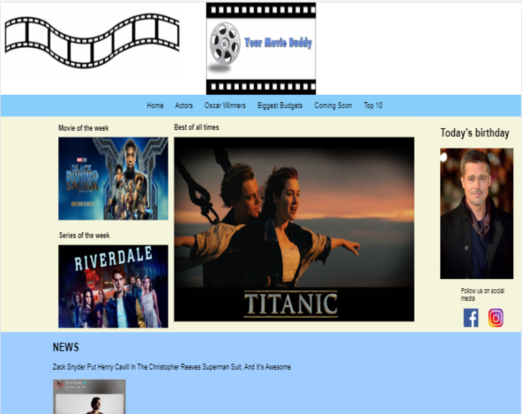
Task: Open the Instagram social media icon
Action: click(x=496, y=318)
